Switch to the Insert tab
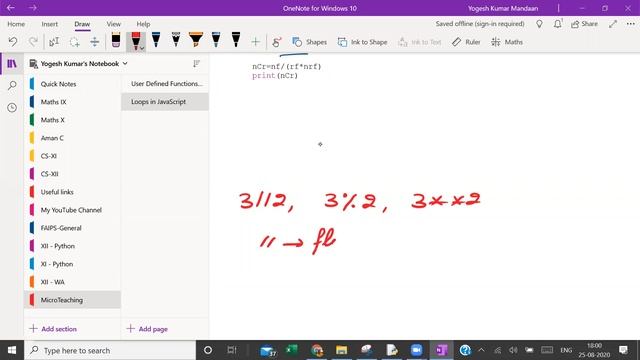Viewport: 640px width, 360px height. coord(49,24)
